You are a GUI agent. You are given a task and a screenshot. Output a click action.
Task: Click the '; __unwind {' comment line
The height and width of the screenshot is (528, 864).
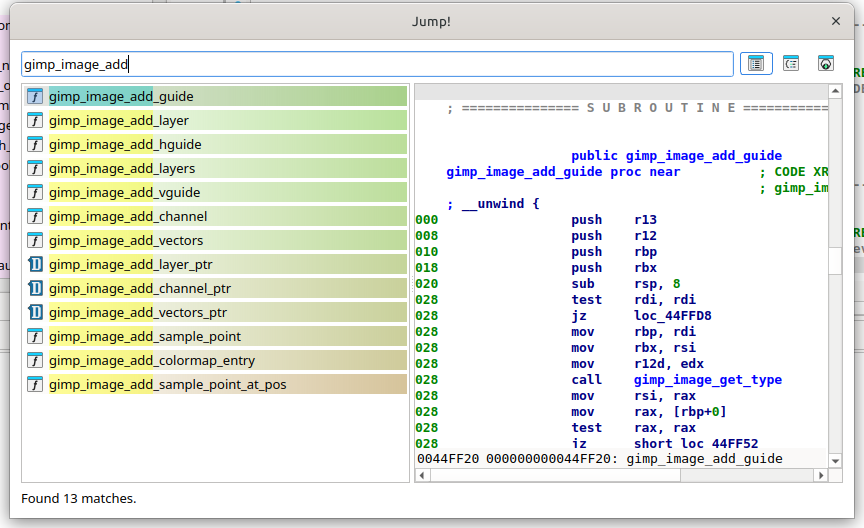(493, 204)
